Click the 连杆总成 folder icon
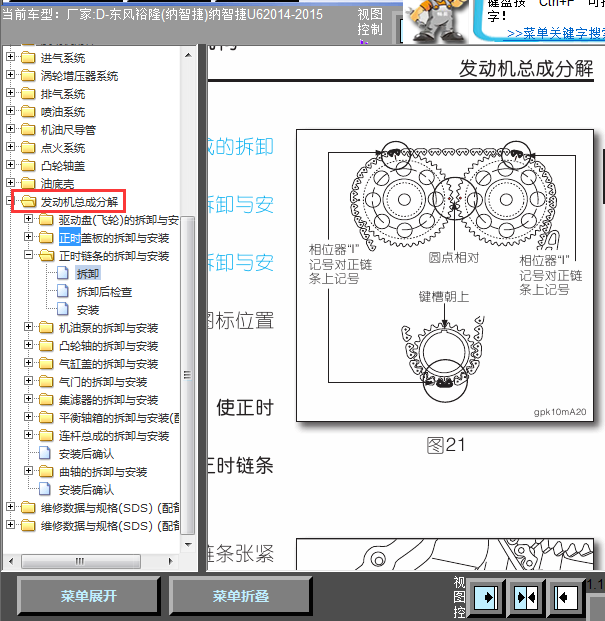605x621 pixels. (x=46, y=436)
